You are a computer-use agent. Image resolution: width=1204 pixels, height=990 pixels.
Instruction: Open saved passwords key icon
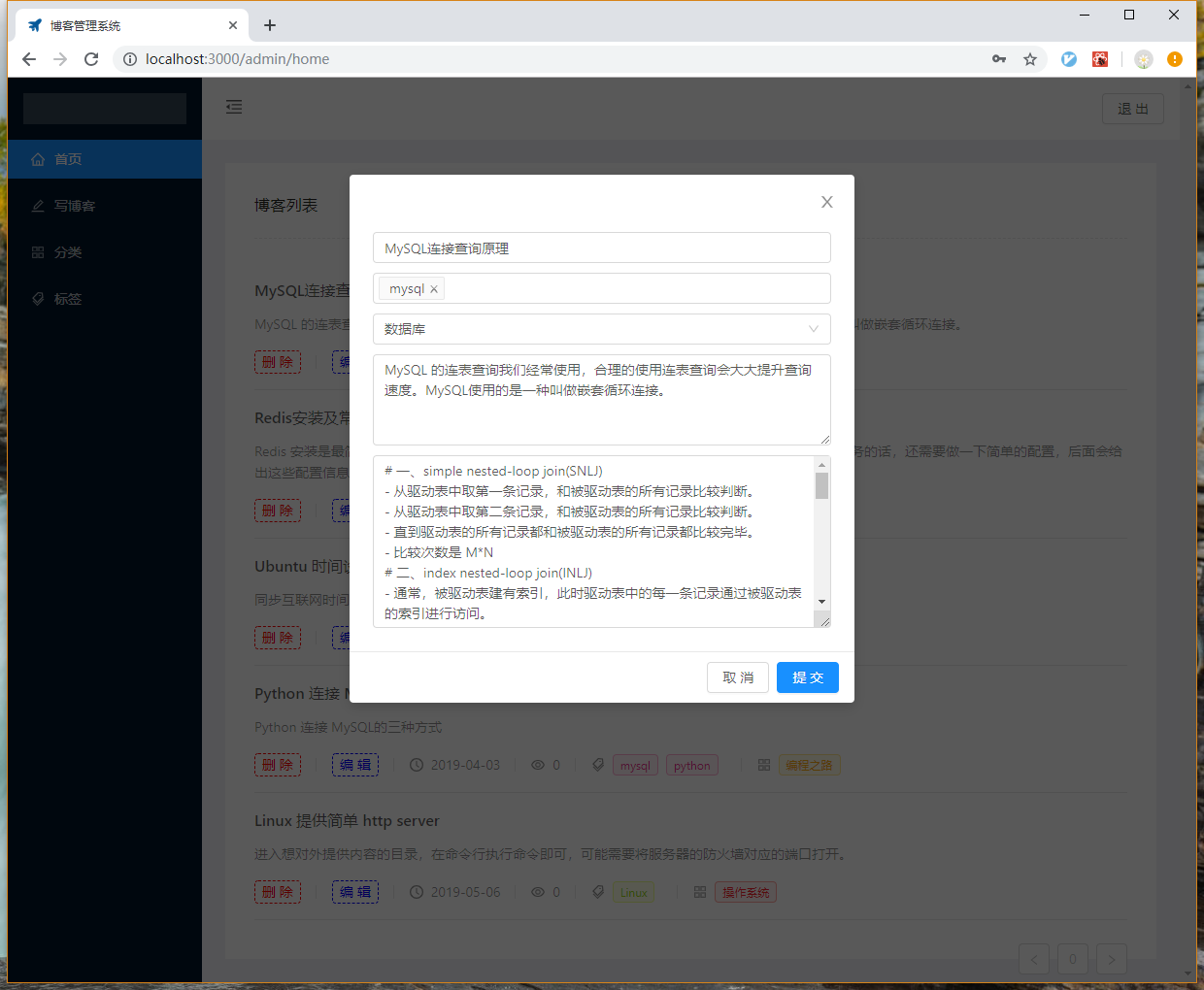click(x=999, y=59)
